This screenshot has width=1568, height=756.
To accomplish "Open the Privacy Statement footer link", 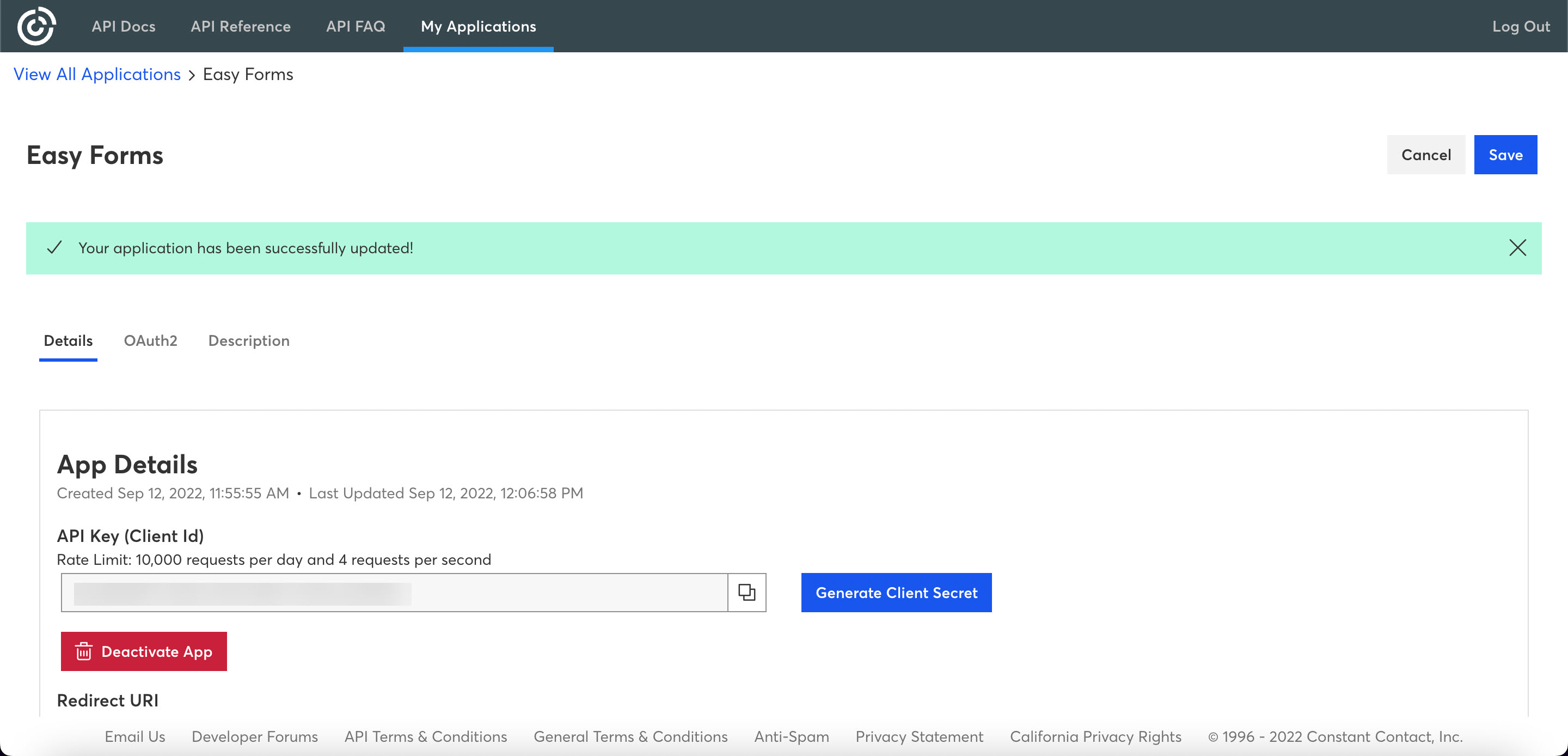I will point(919,736).
